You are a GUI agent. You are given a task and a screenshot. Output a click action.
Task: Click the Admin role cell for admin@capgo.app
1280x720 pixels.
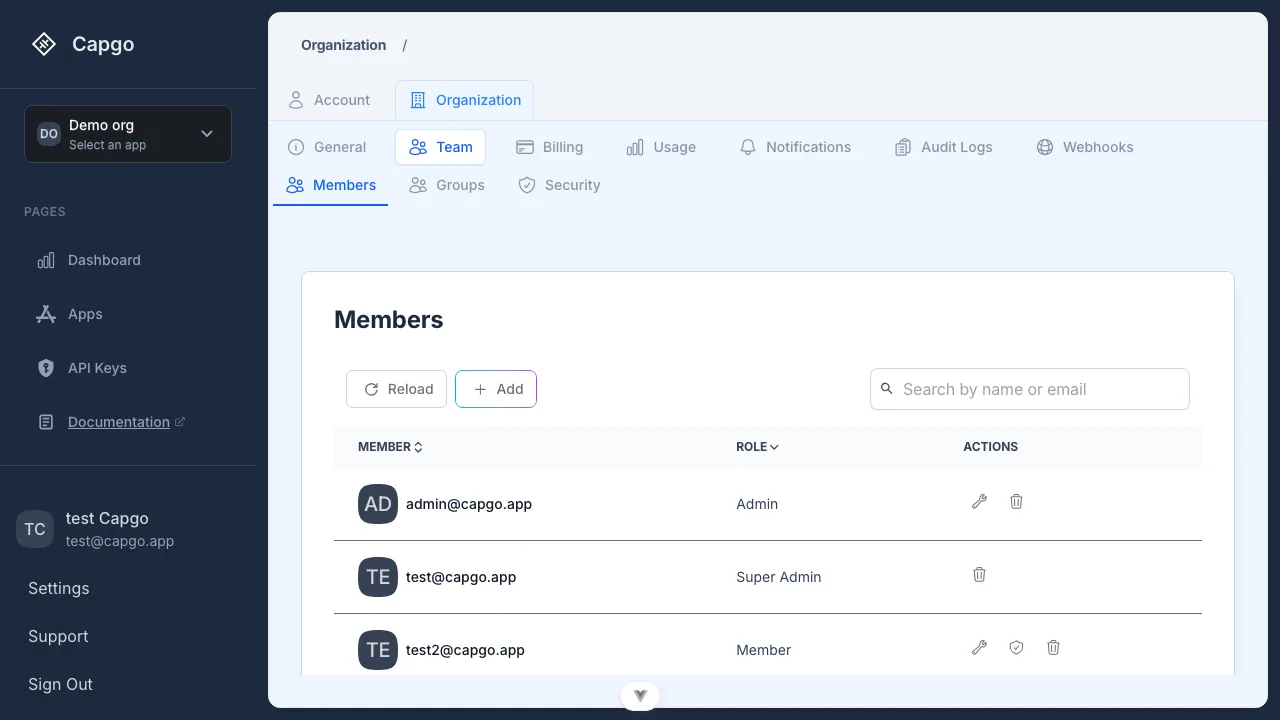pos(757,504)
